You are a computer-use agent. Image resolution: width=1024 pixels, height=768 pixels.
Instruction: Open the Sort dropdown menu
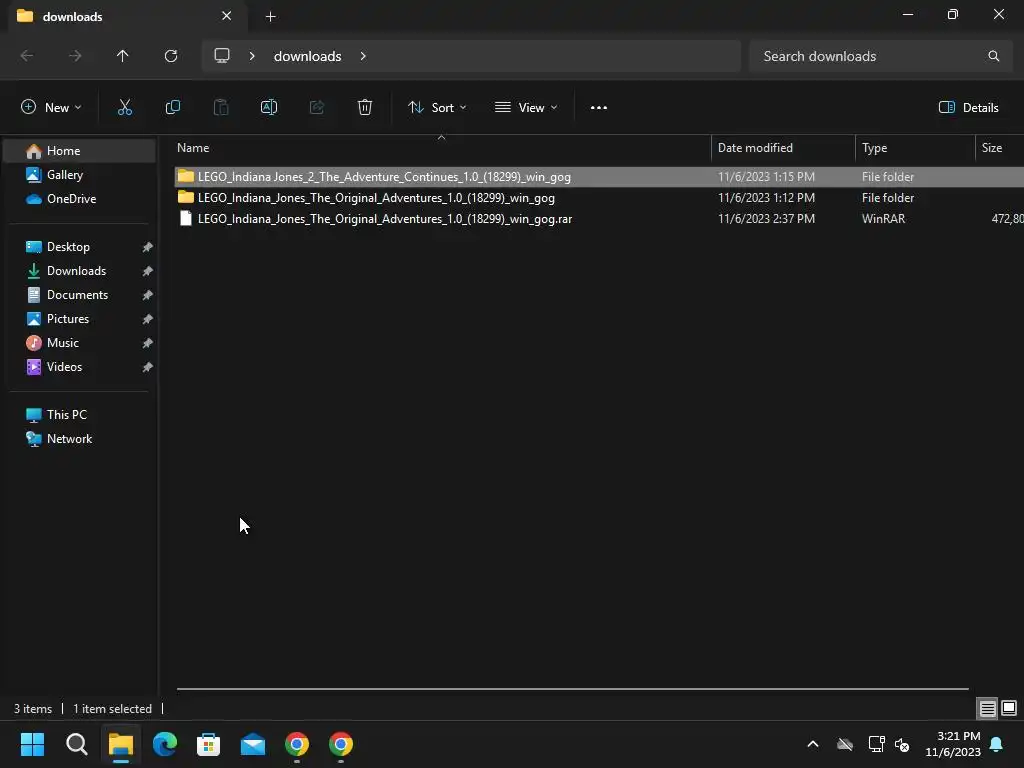point(437,108)
